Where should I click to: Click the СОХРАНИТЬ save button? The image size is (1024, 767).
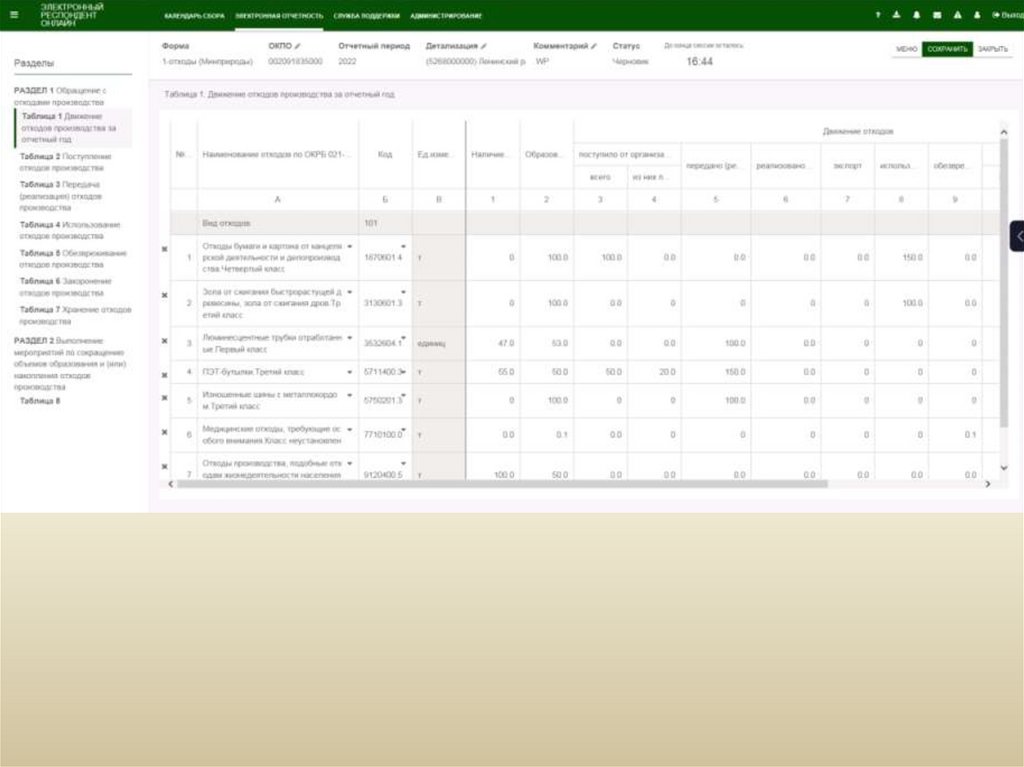click(947, 49)
